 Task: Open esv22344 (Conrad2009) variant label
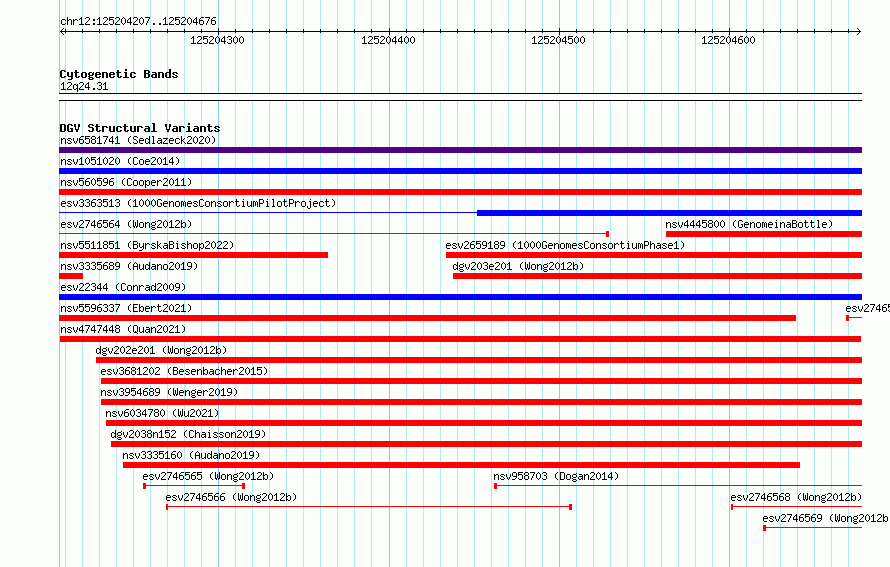pyautogui.click(x=123, y=287)
